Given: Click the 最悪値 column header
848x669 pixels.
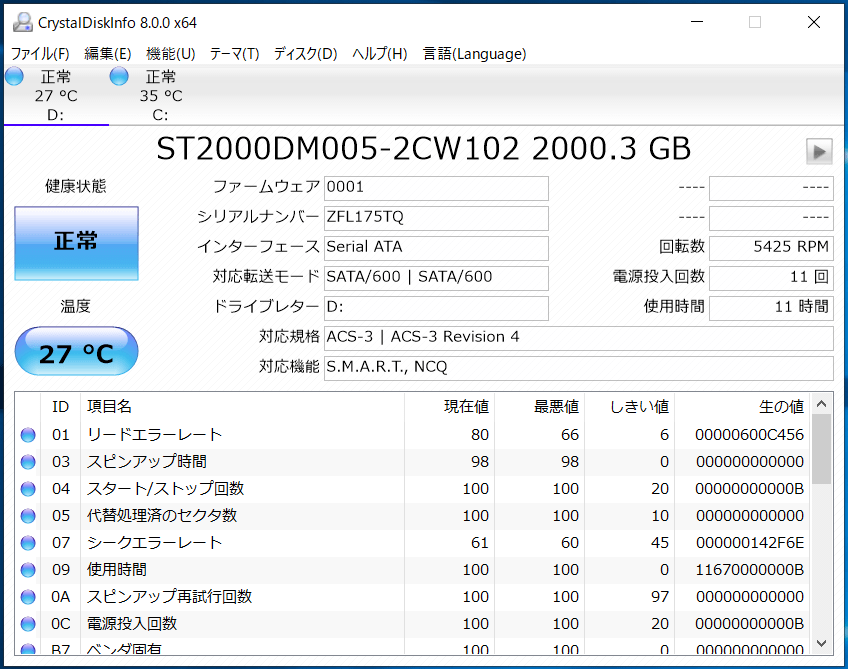Looking at the screenshot, I should tap(539, 407).
